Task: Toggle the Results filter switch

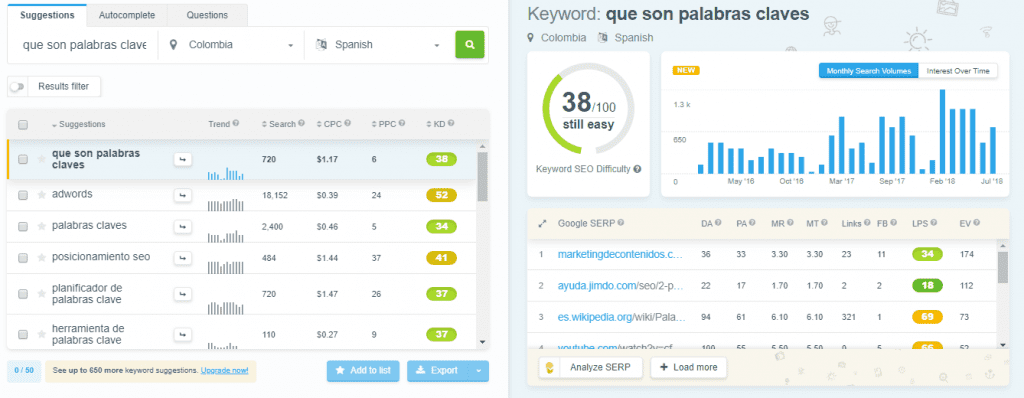Action: [16, 86]
